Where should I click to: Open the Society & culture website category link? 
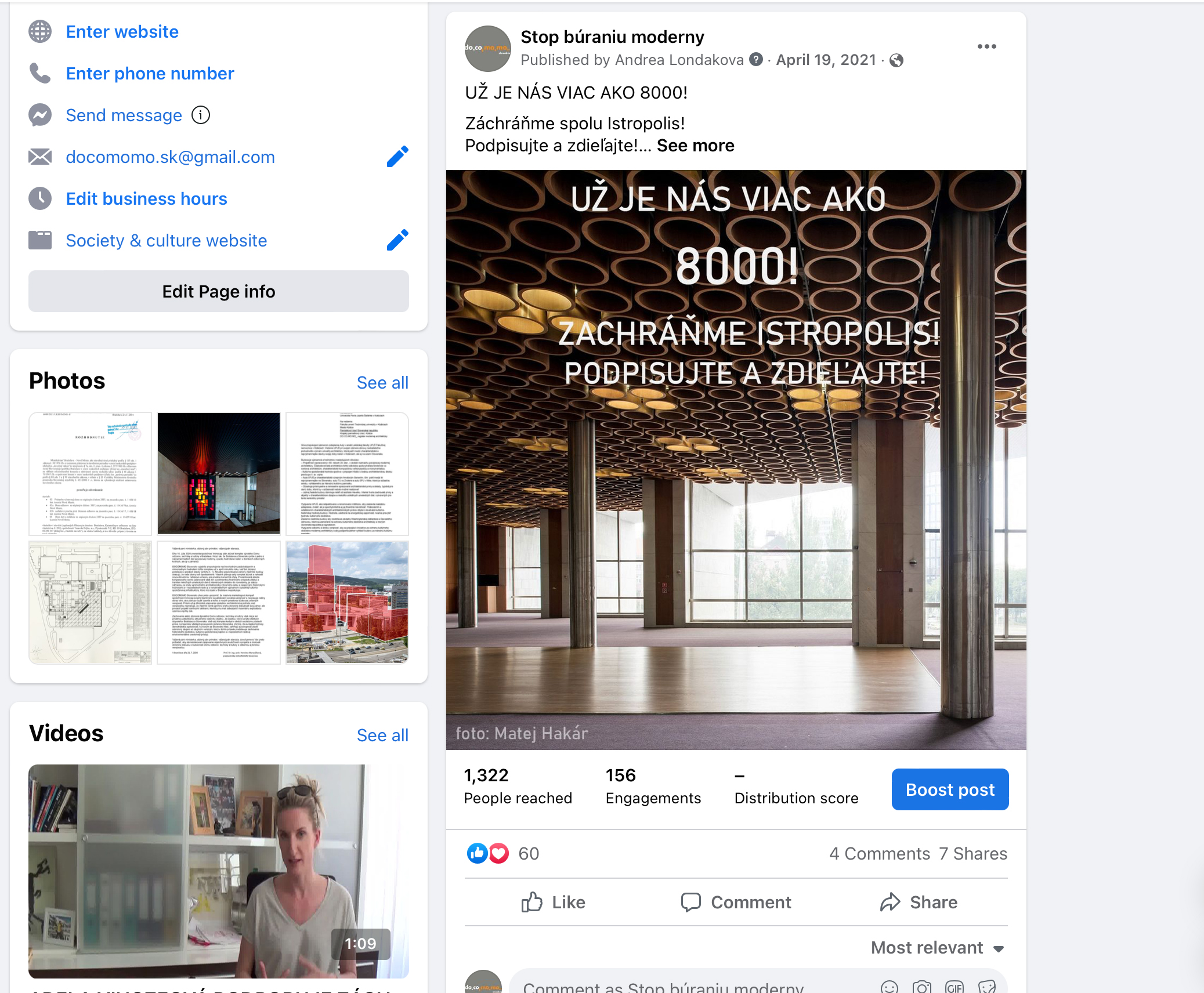[166, 240]
